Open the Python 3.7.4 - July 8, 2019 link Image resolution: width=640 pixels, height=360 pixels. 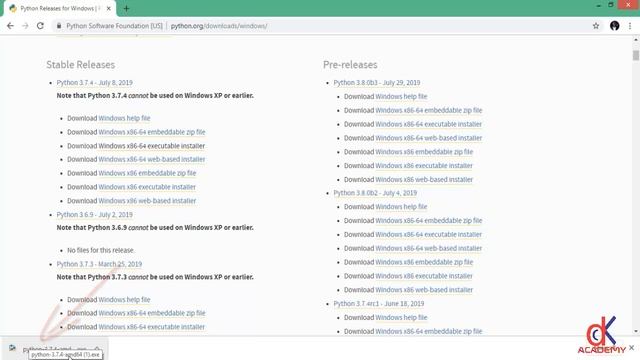(x=95, y=82)
